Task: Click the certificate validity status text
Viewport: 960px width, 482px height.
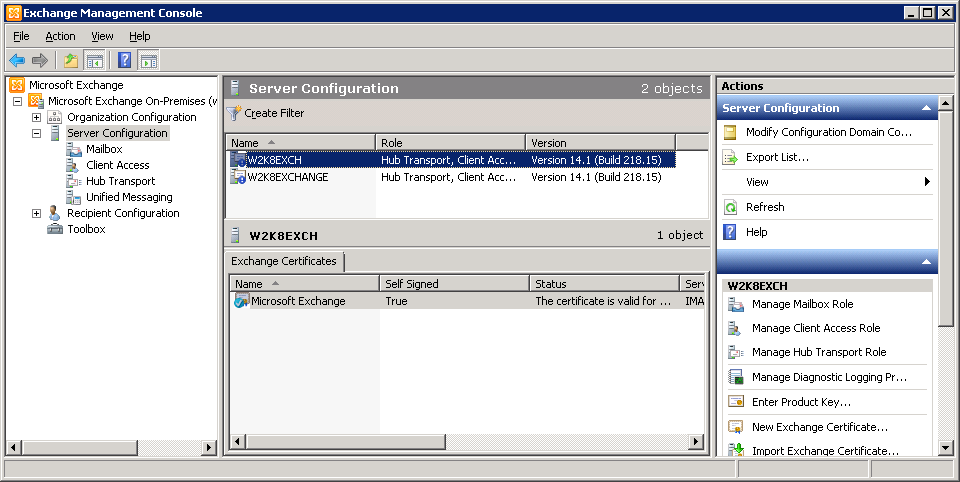Action: point(602,301)
